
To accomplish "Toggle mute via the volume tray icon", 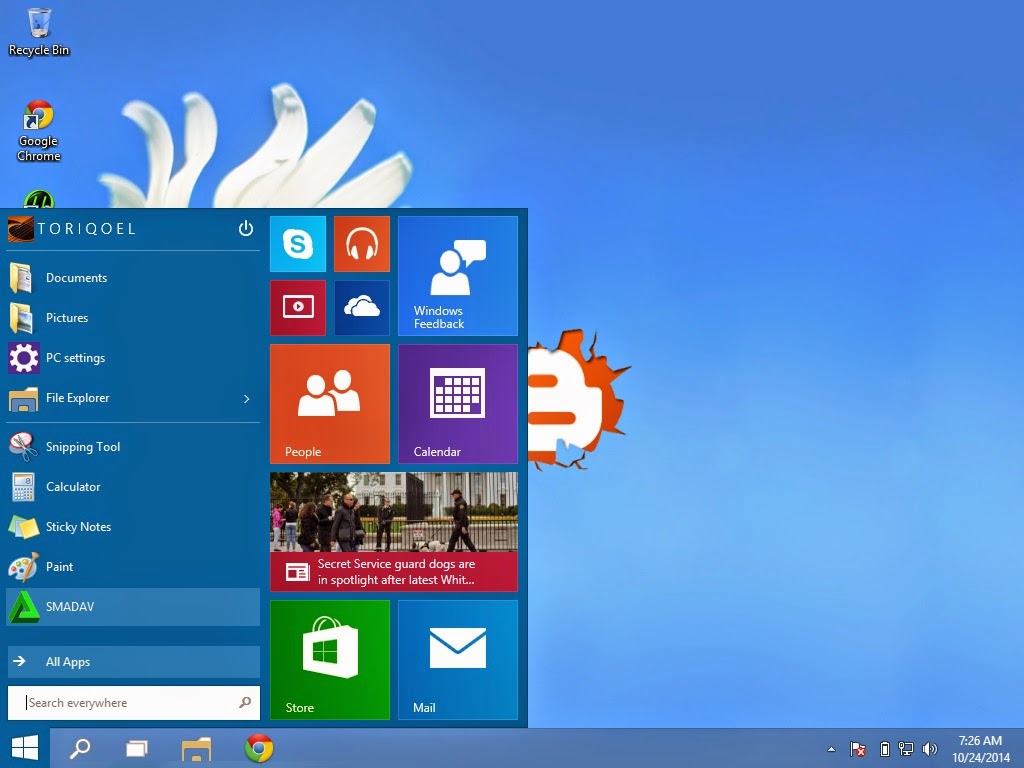I will point(929,748).
